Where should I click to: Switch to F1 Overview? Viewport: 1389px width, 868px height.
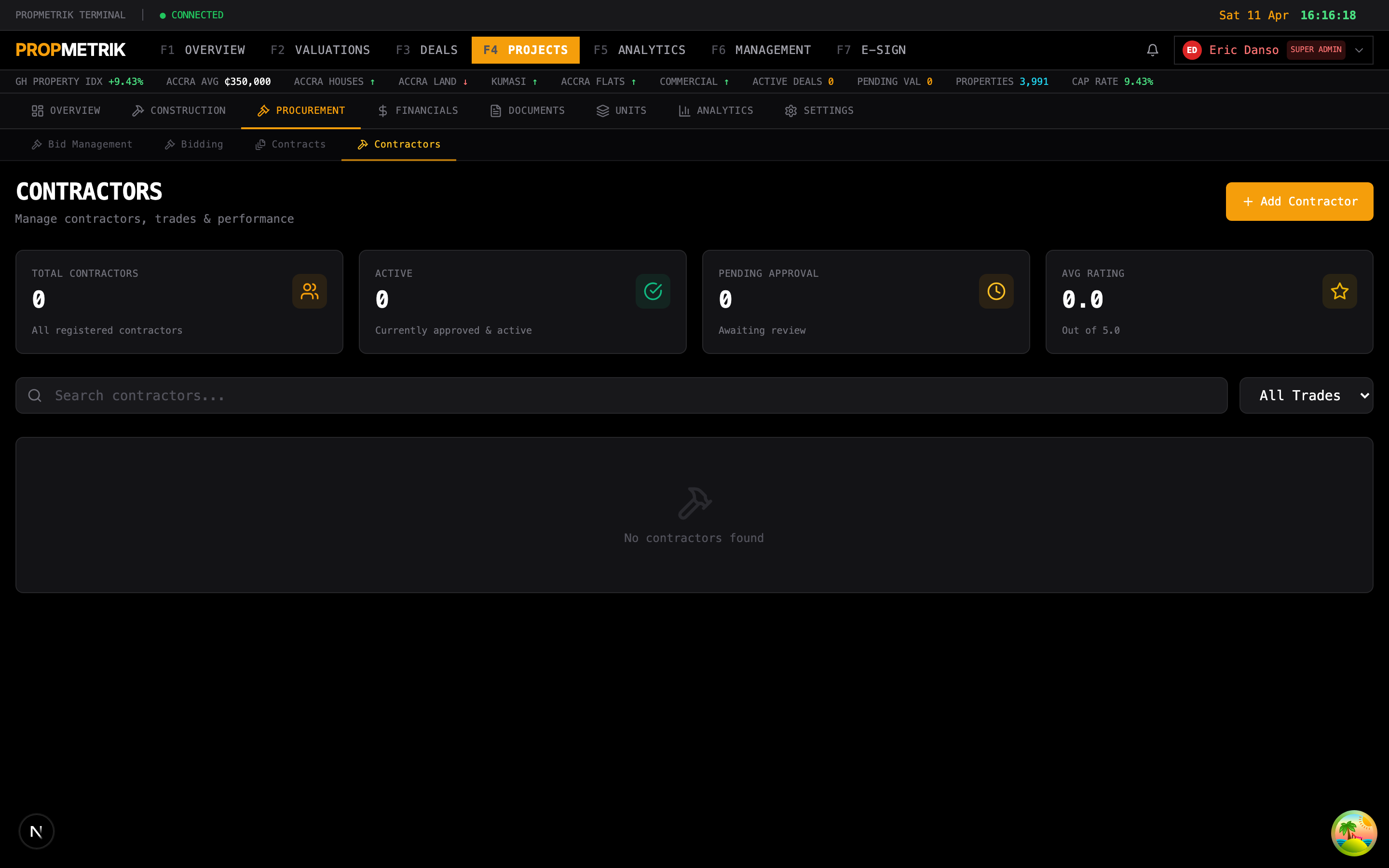[x=203, y=50]
